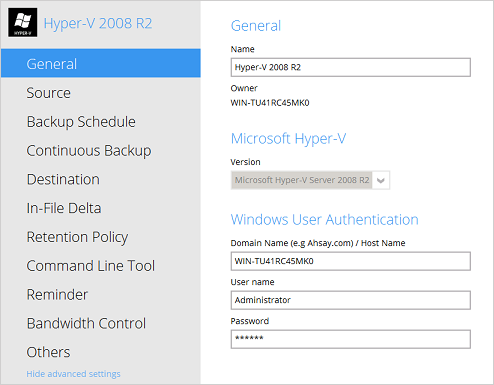This screenshot has height=385, width=494.
Task: Open Retention Policy settings
Action: pos(77,237)
